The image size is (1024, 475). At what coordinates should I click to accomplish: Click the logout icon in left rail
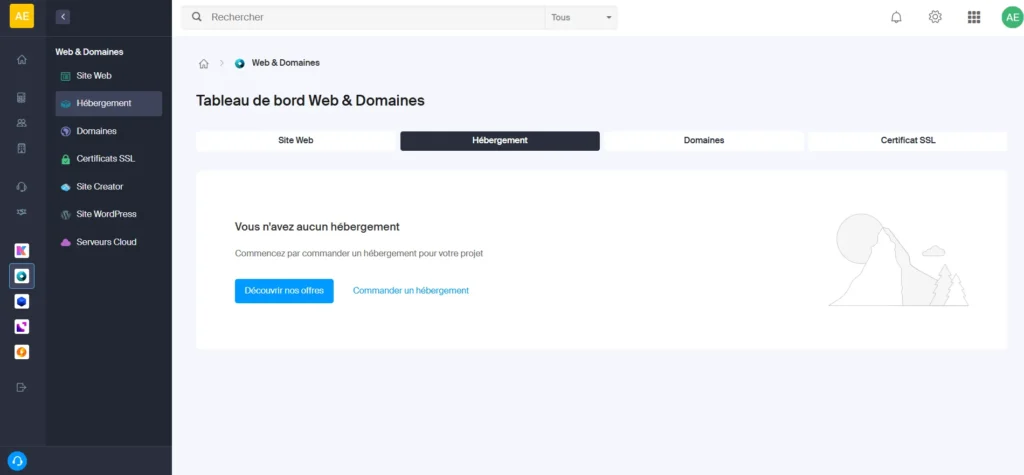tap(22, 387)
